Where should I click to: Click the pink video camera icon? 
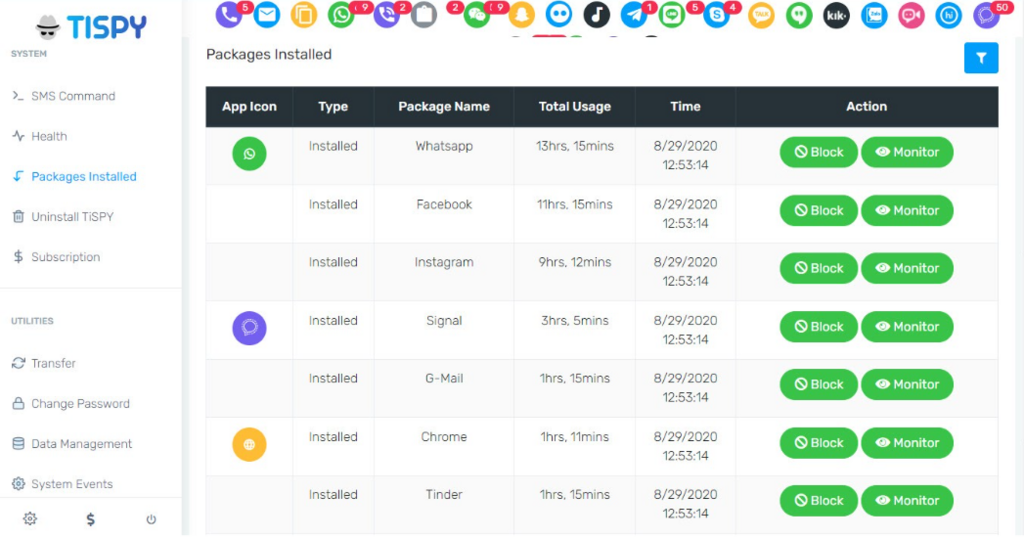[911, 14]
